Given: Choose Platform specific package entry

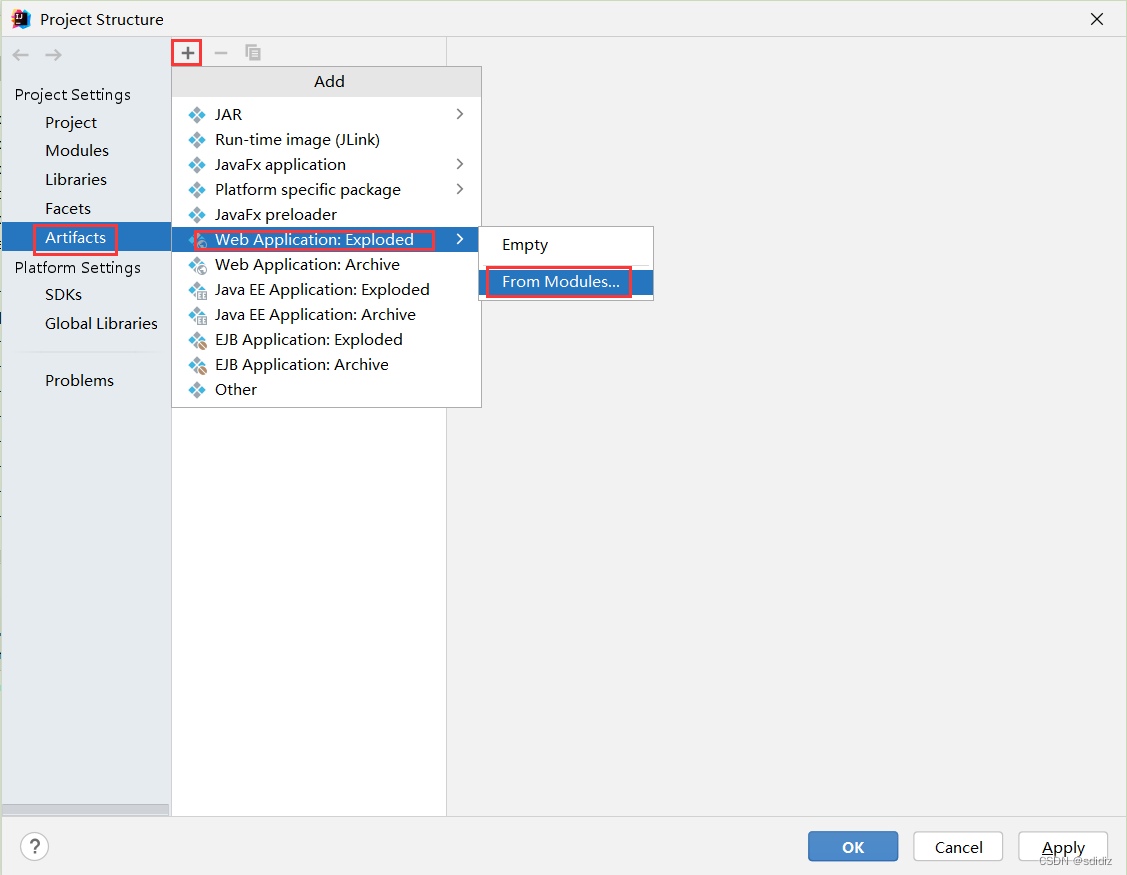Looking at the screenshot, I should click(x=326, y=190).
